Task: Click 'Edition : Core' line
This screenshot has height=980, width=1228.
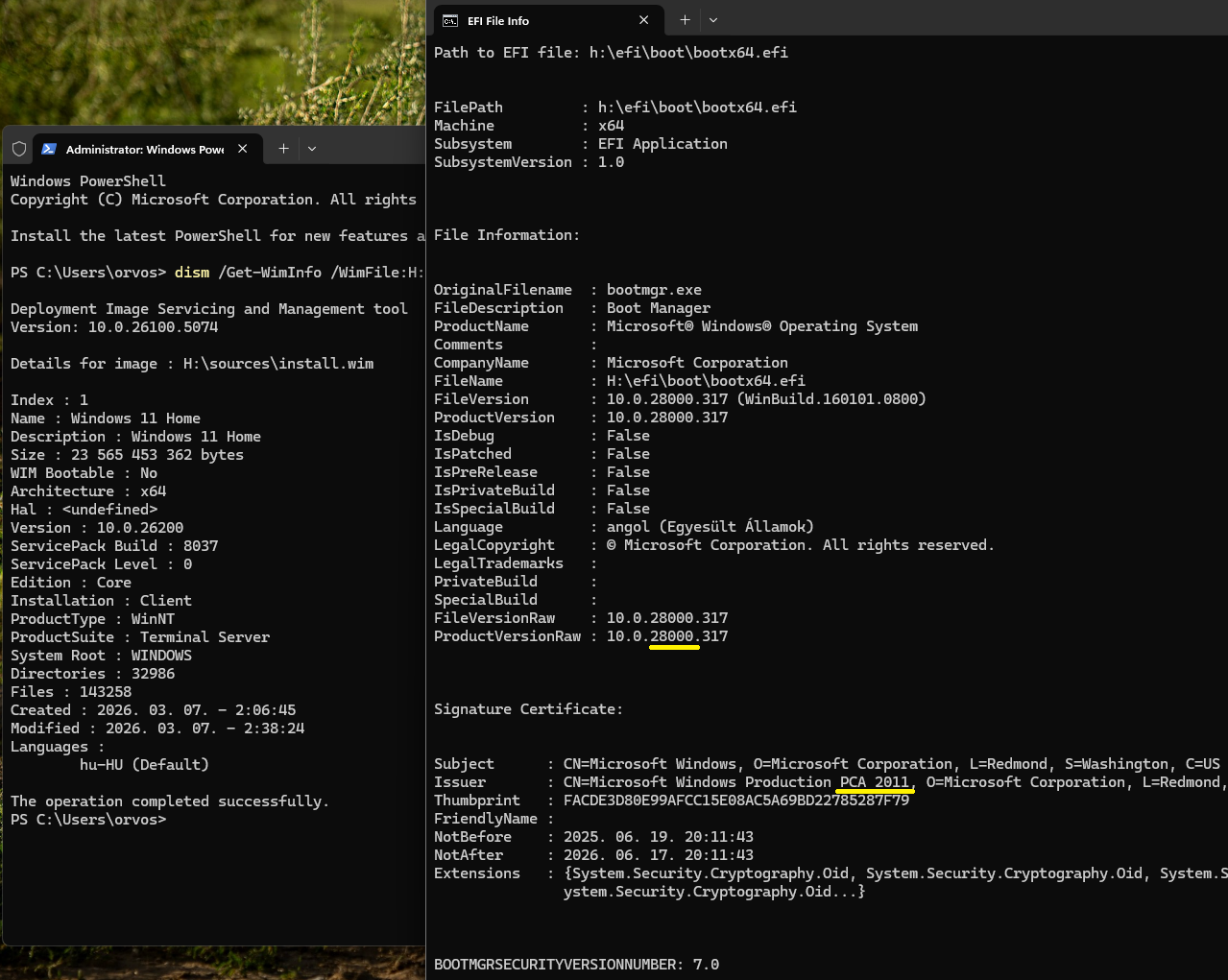Action: 71,583
